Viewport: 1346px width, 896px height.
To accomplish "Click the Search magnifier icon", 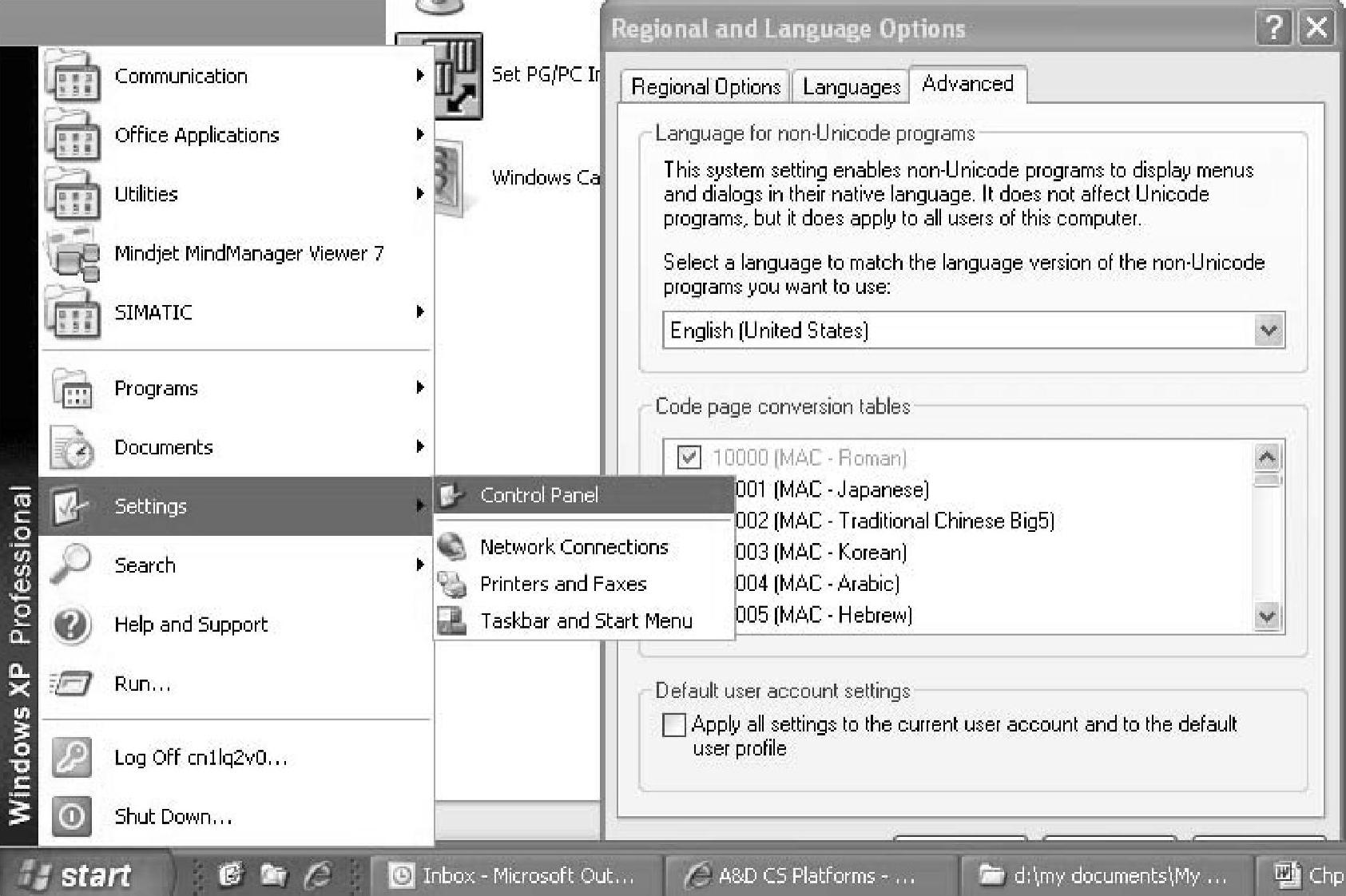I will click(x=71, y=565).
